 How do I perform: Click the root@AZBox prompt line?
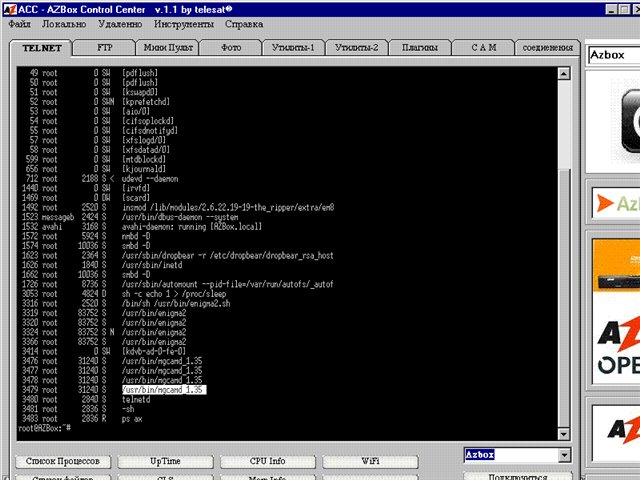pyautogui.click(x=45, y=428)
